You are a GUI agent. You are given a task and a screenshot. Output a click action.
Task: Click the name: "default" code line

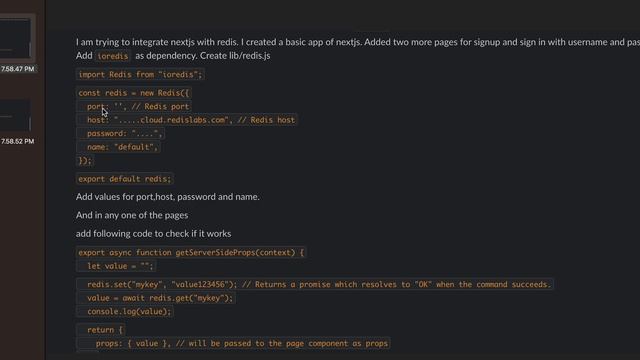click(118, 147)
